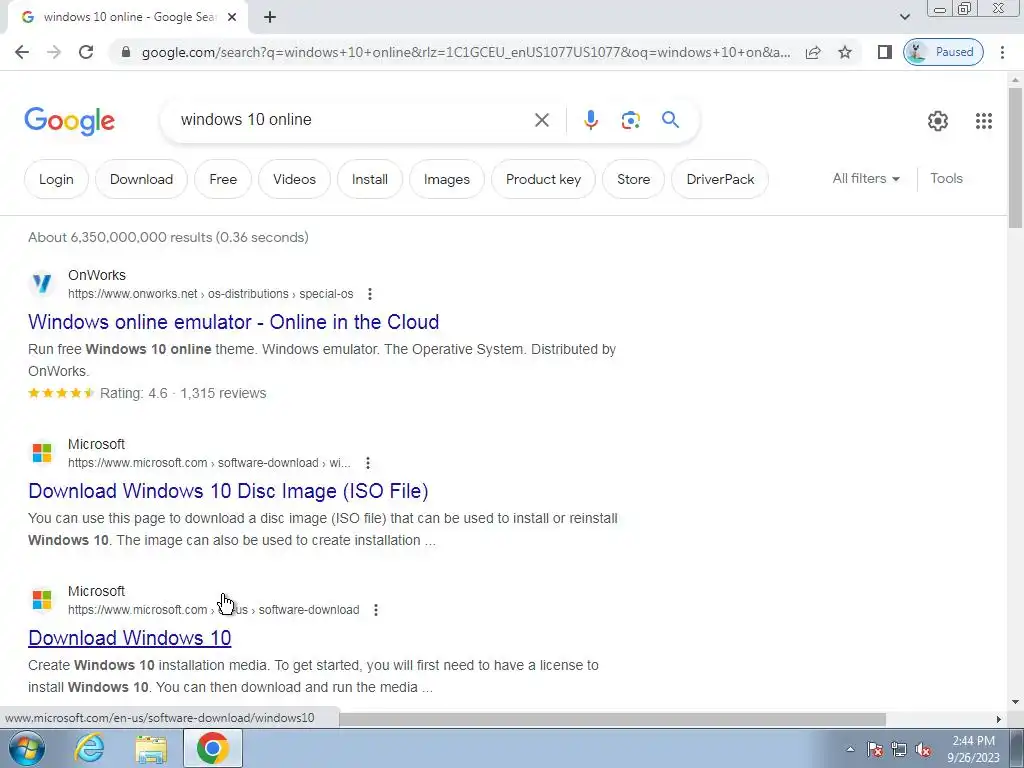Open a new tab with the plus icon

[270, 18]
